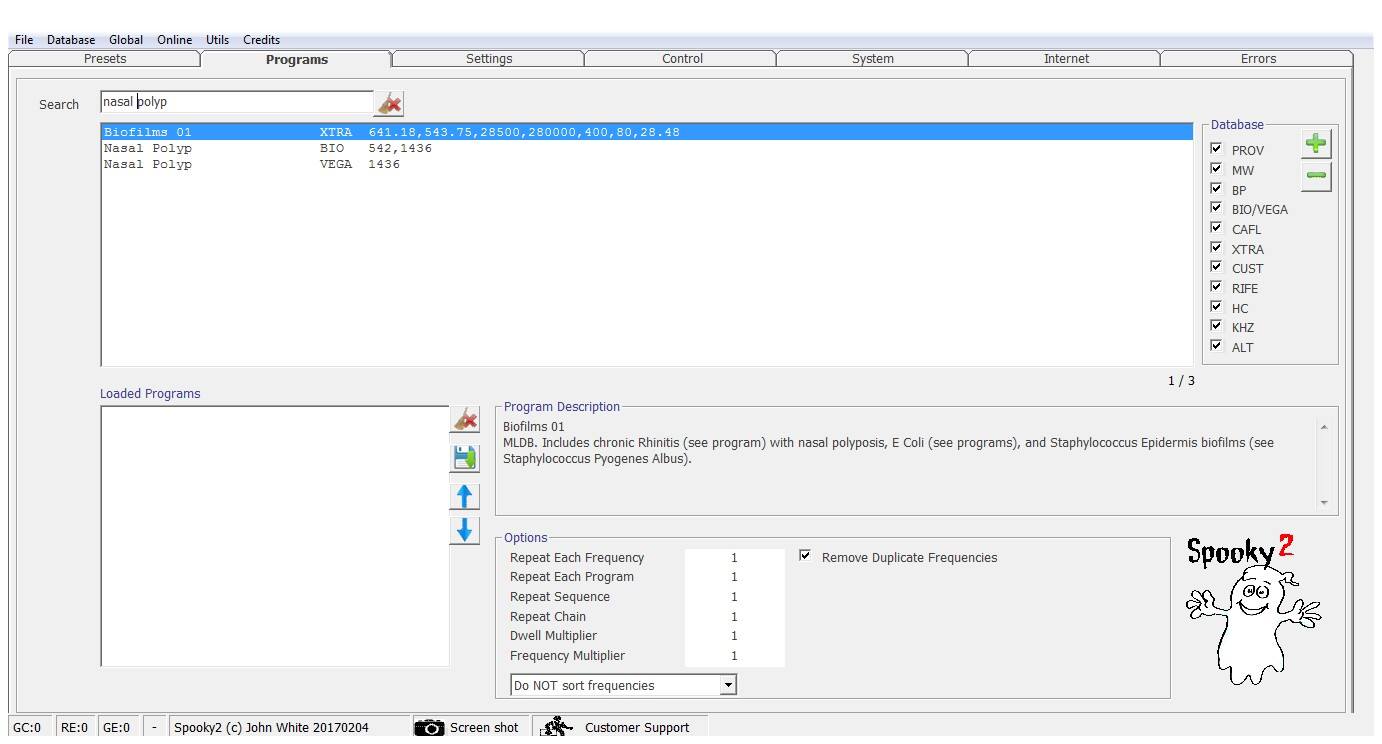This screenshot has width=1382, height=744.
Task: Click the RE:0 status indicator
Action: coord(75,727)
